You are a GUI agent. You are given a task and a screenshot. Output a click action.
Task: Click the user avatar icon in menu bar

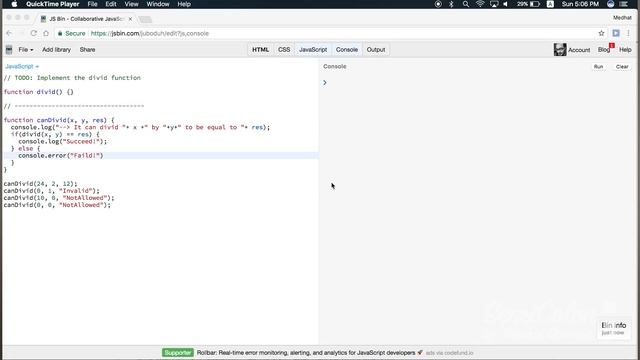click(611, 4)
